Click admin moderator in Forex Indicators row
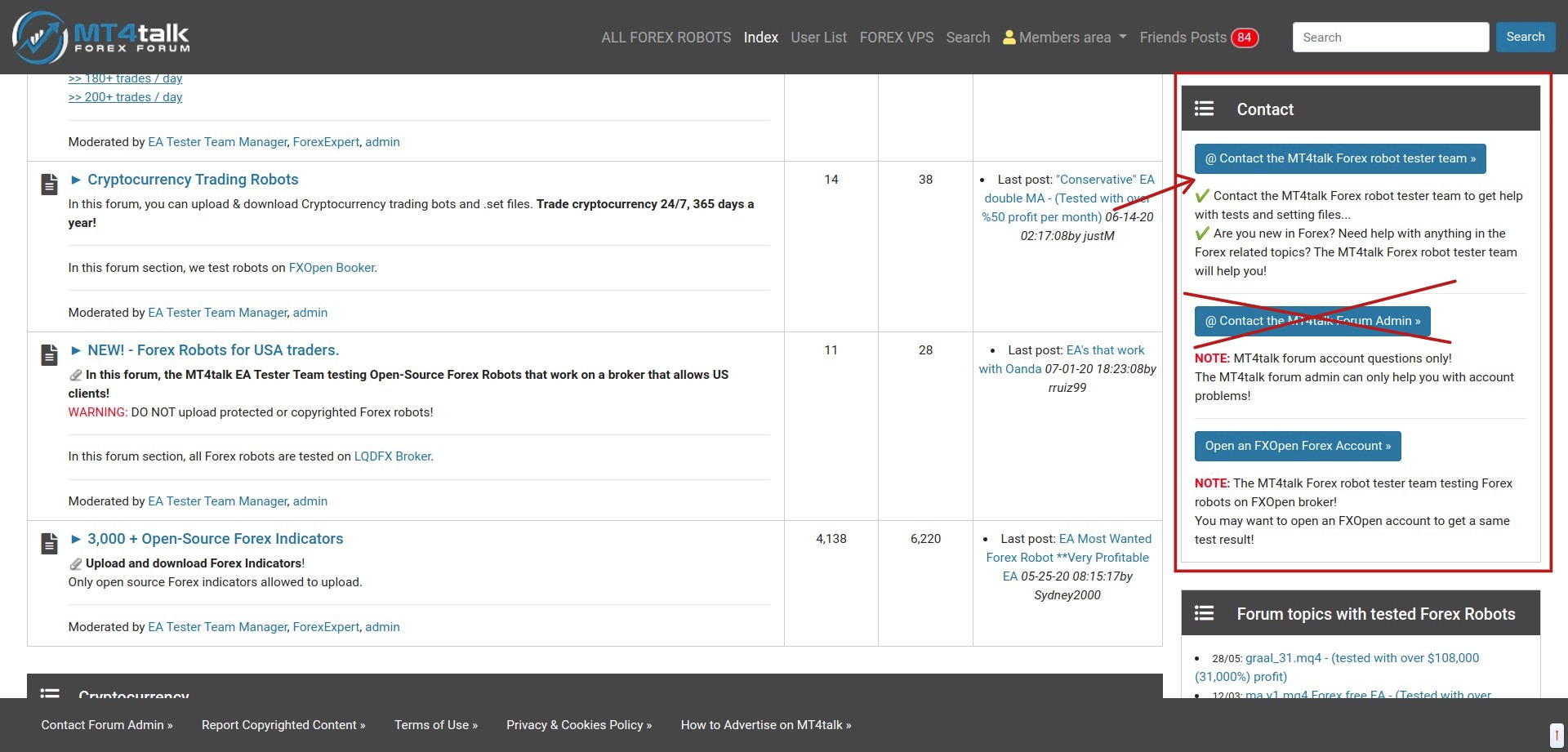The image size is (1568, 752). pyautogui.click(x=382, y=627)
